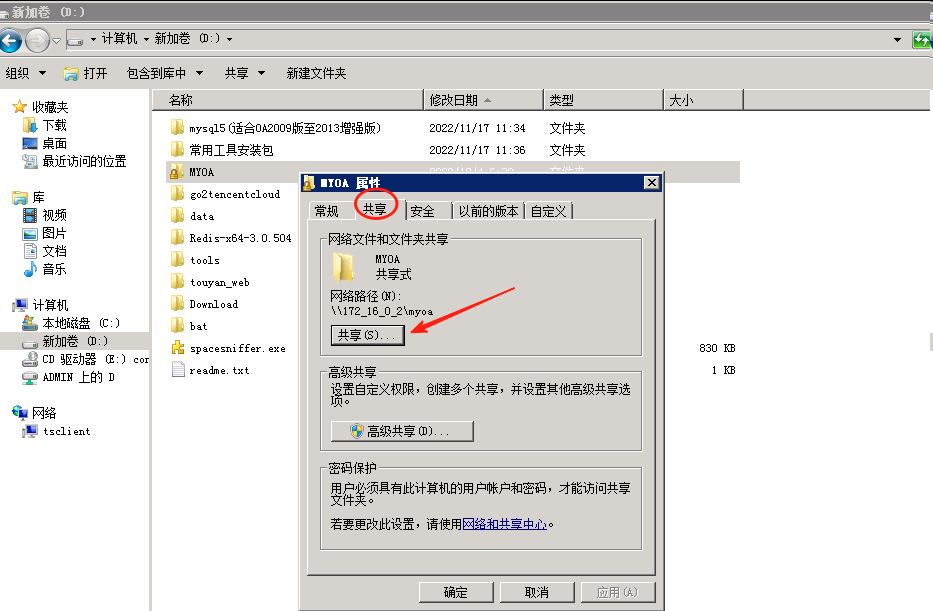
Task: Expand the 新加卷 (D:) breadcrumb arrow
Action: (x=229, y=39)
